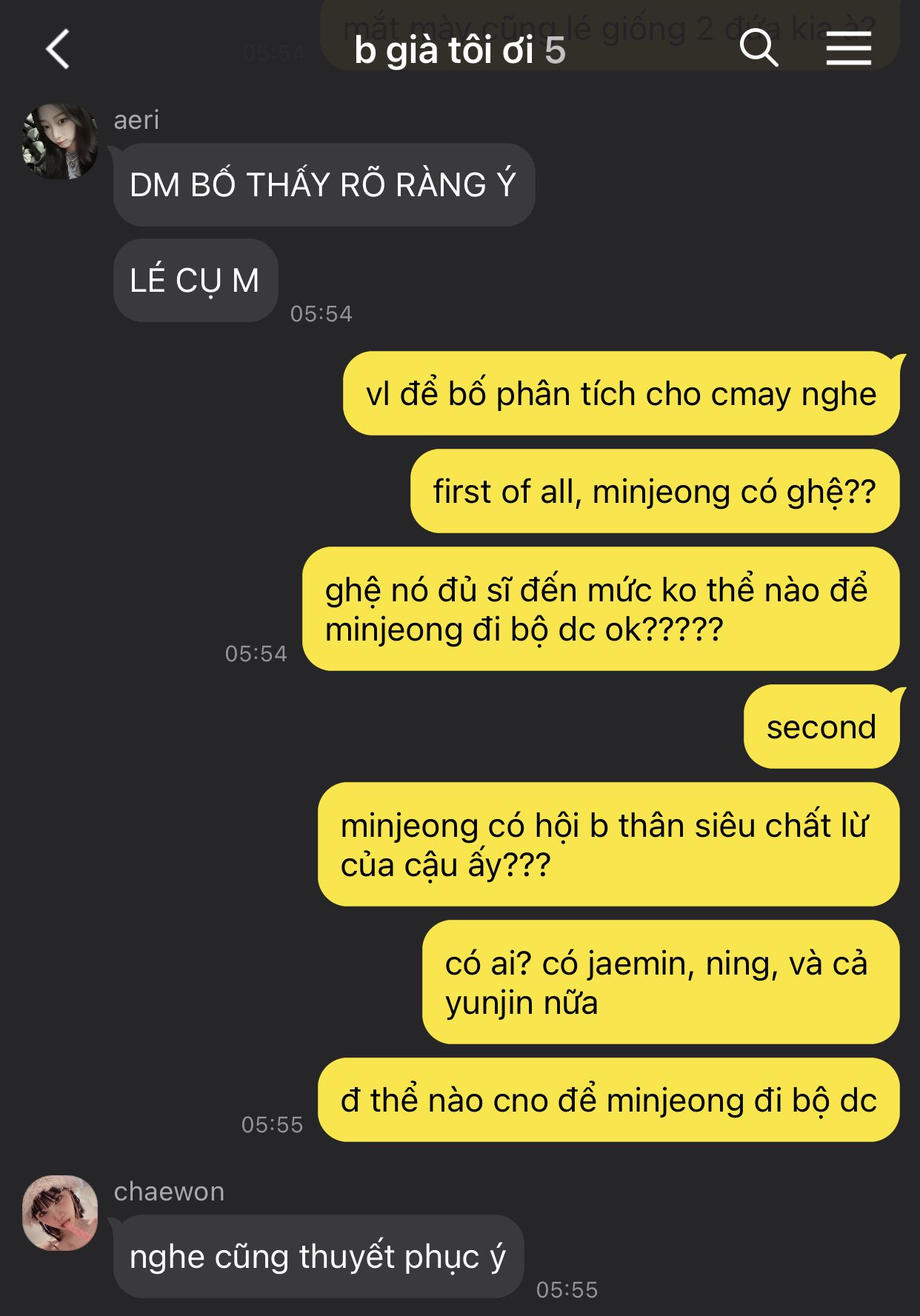Tap message about 'hội b thân siêu chất lừ'
This screenshot has width=920, height=1316.
click(609, 844)
